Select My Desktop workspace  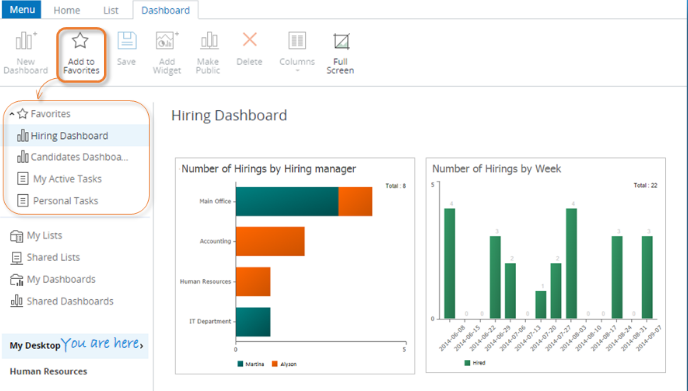point(75,345)
